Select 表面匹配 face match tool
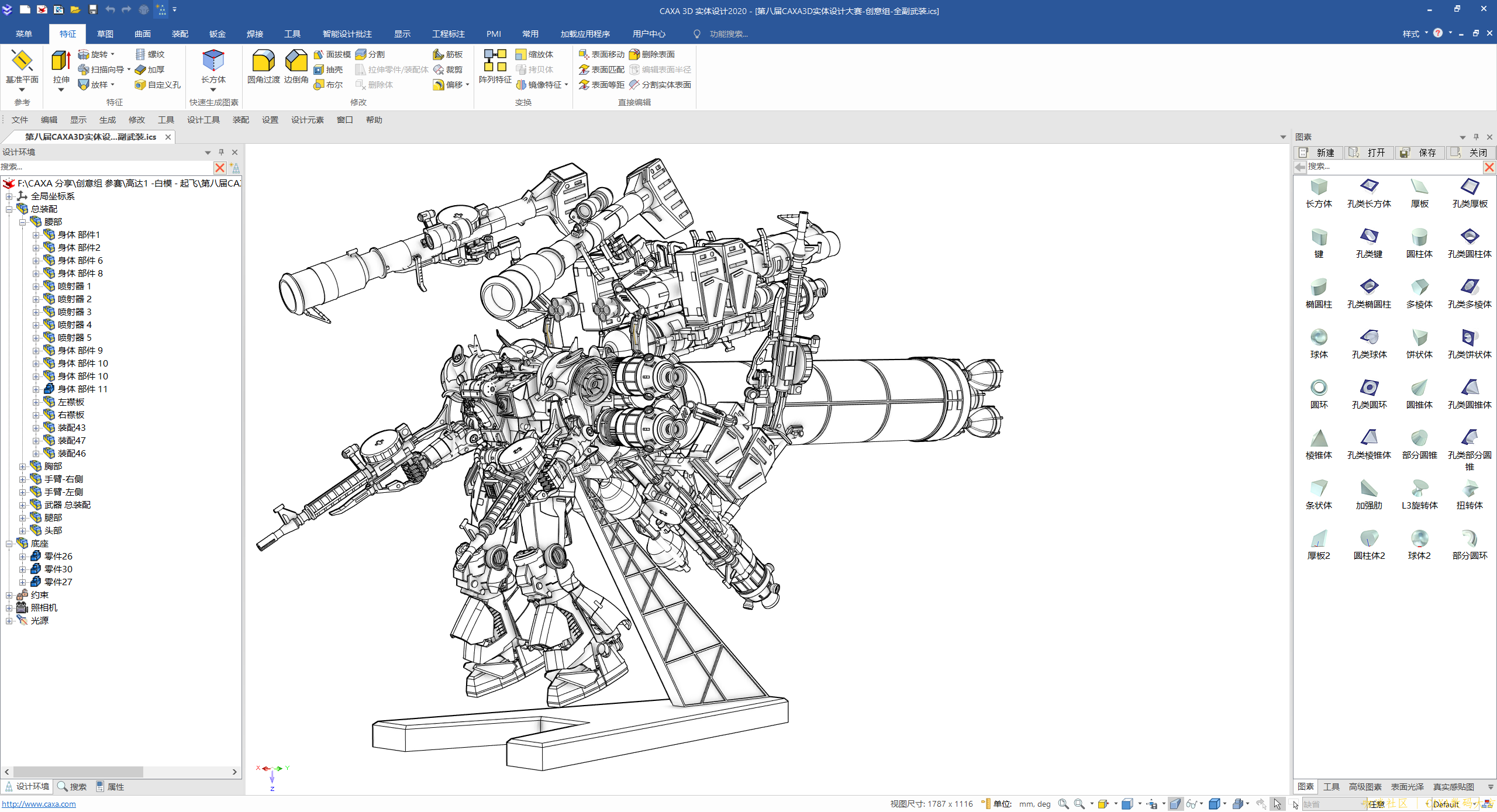 coord(602,70)
